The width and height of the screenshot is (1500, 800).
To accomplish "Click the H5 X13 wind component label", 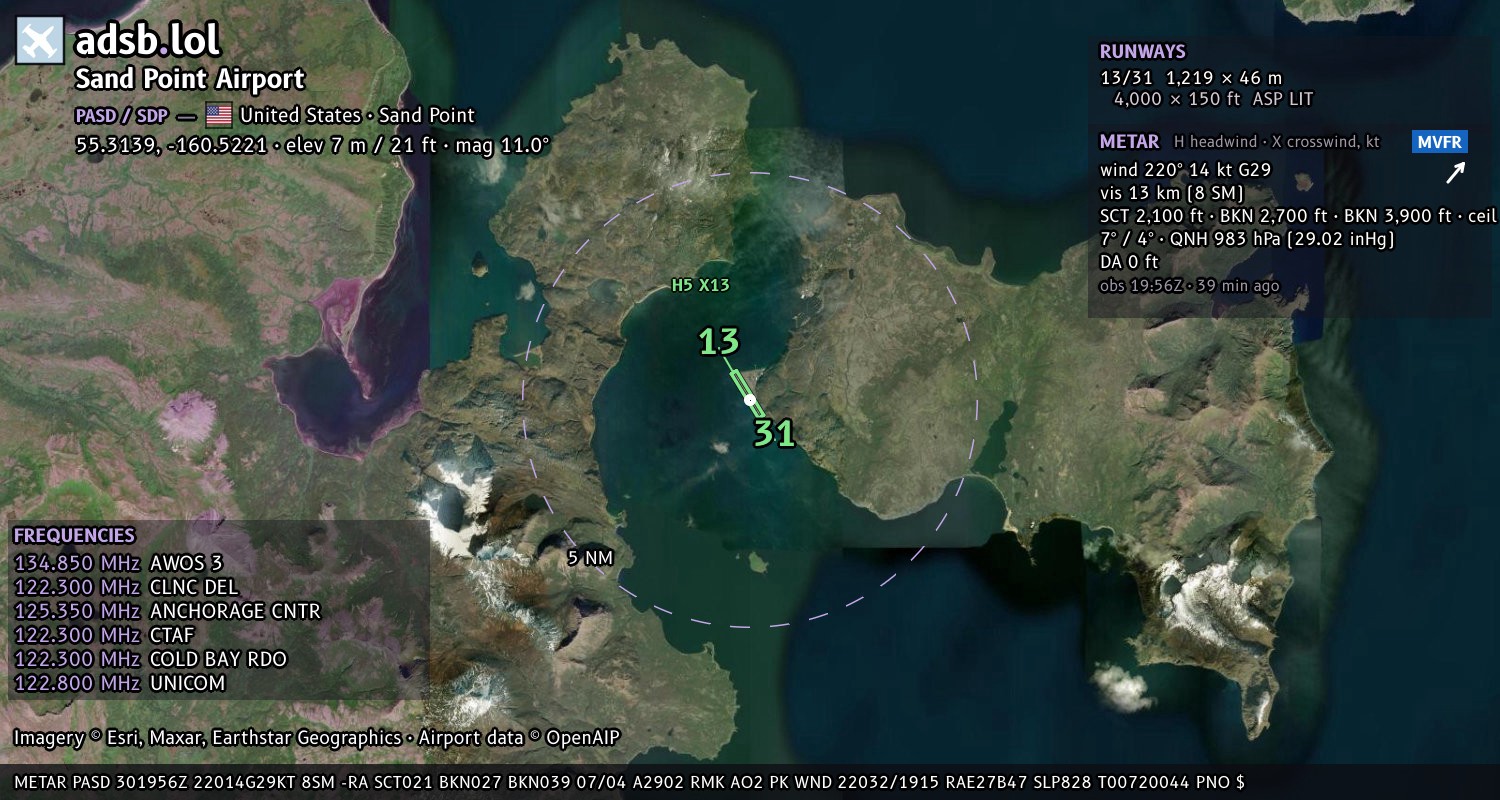I will click(x=700, y=285).
